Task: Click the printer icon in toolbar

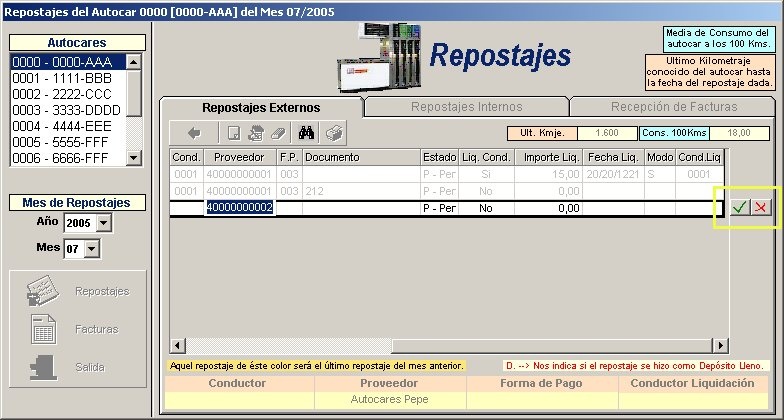Action: (333, 133)
